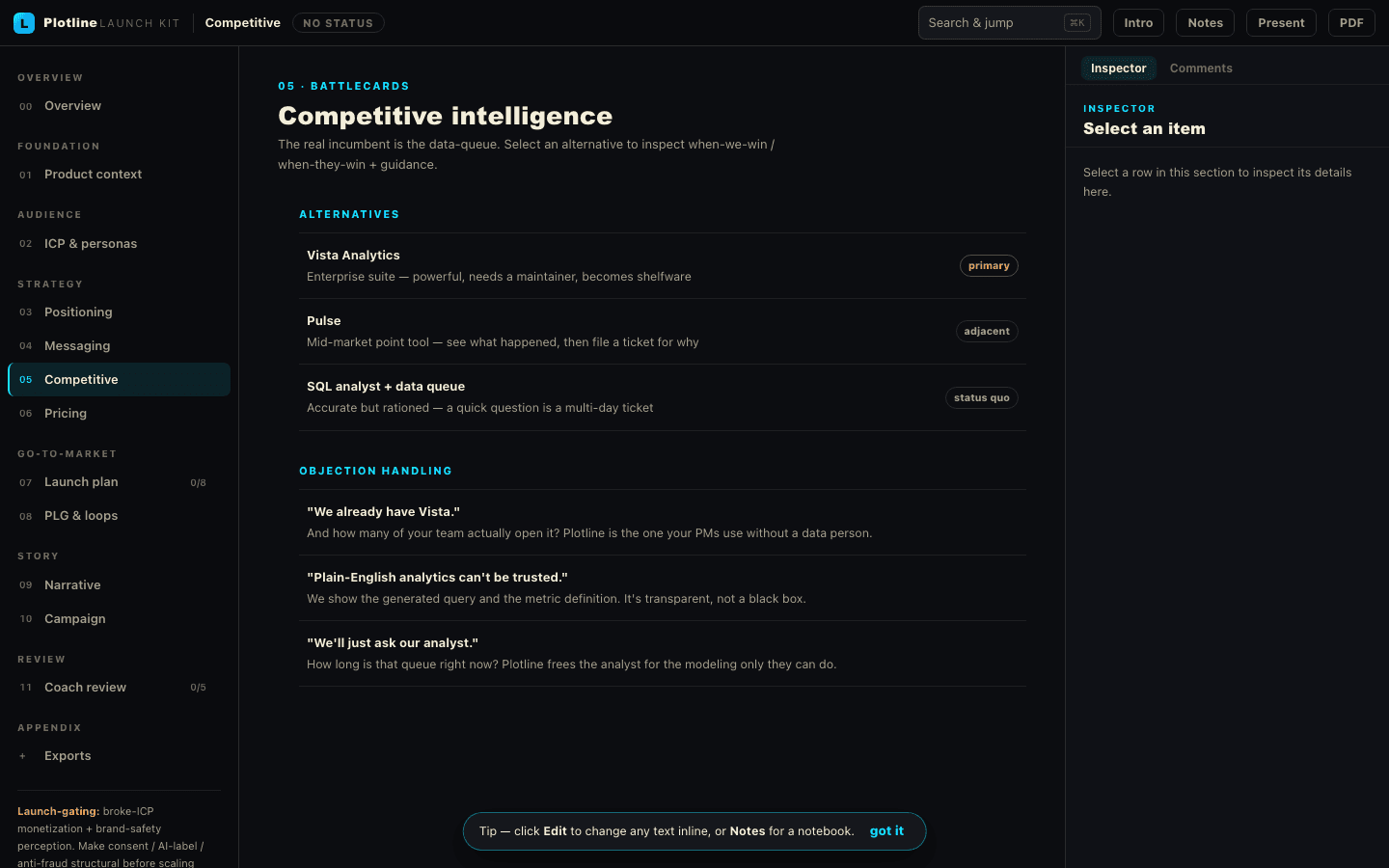Dismiss the tip with got it
This screenshot has height=868, width=1389.
point(886,831)
